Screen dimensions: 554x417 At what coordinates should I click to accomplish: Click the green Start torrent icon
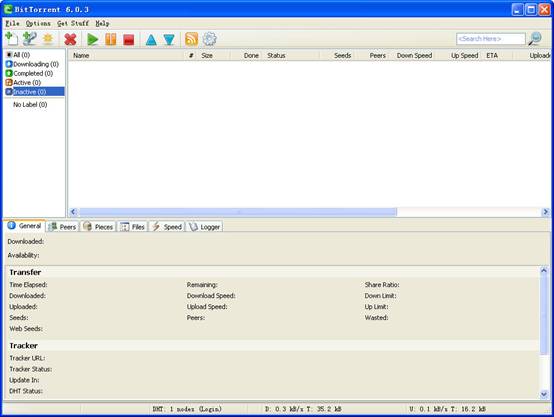(93, 39)
